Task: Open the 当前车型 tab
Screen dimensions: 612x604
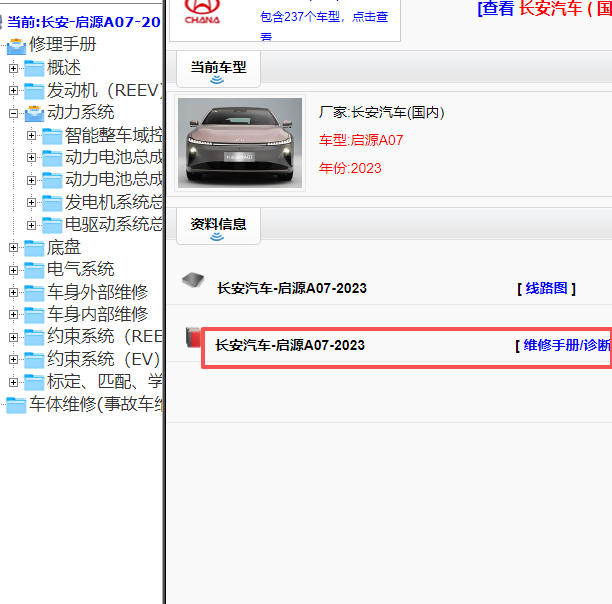Action: point(218,69)
